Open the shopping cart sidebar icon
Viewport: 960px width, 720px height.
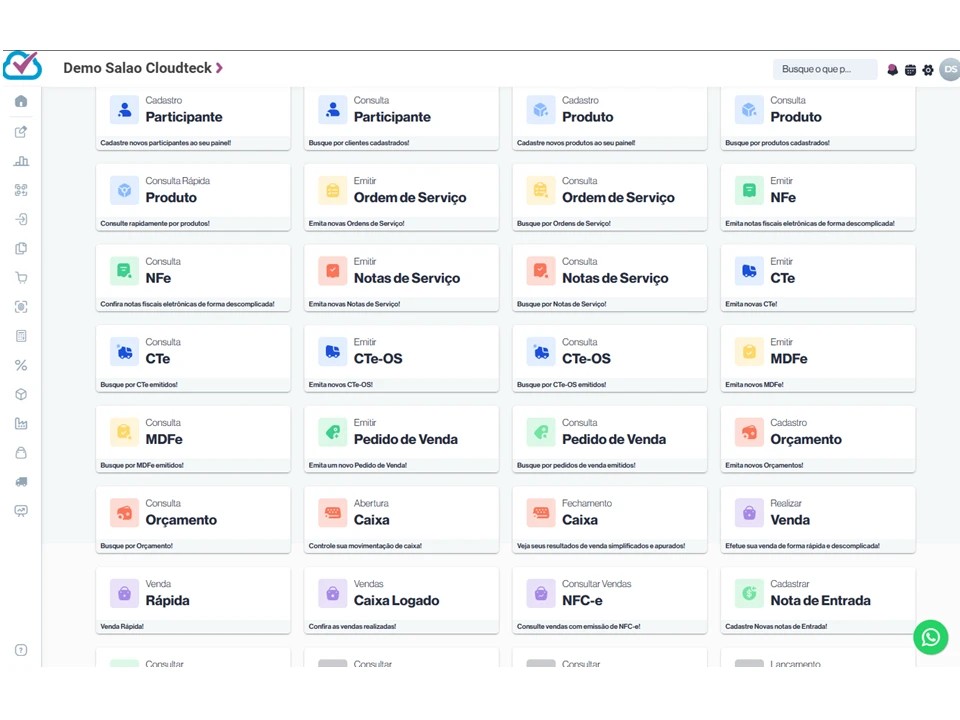[x=21, y=278]
